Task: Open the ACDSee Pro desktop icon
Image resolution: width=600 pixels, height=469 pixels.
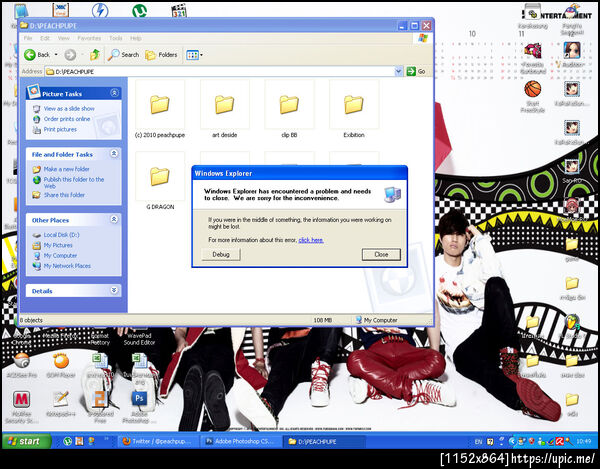Action: (21, 365)
